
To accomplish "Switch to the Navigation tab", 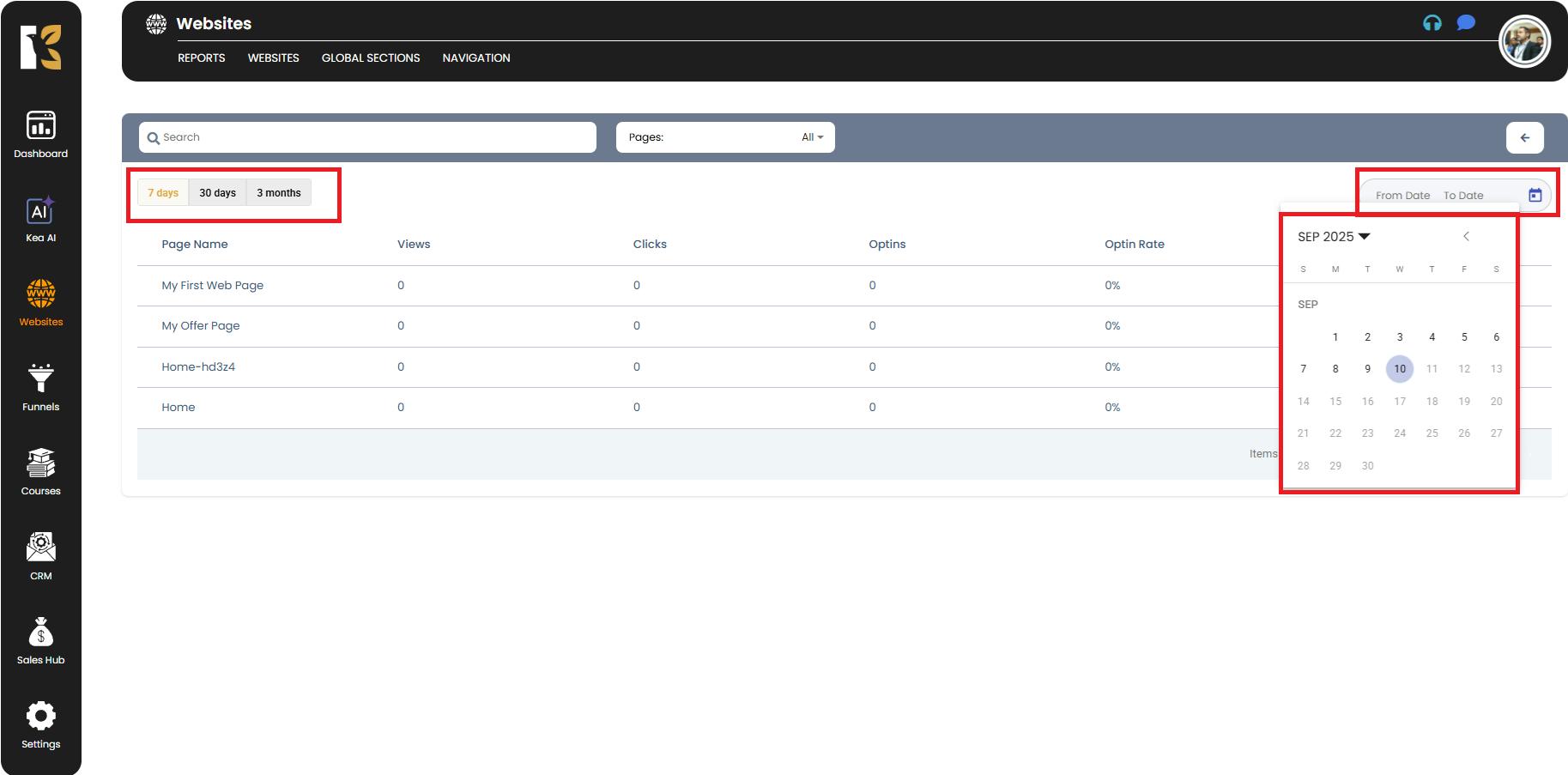I will 476,58.
